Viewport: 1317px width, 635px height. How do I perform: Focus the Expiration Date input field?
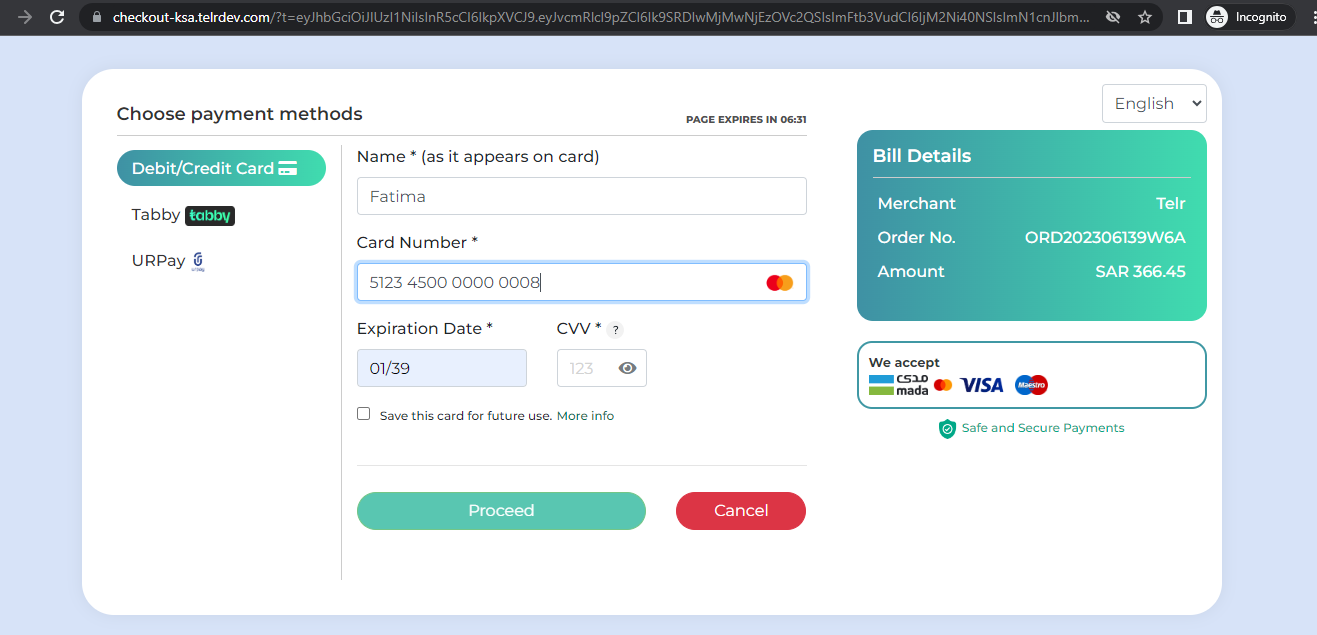pos(441,368)
